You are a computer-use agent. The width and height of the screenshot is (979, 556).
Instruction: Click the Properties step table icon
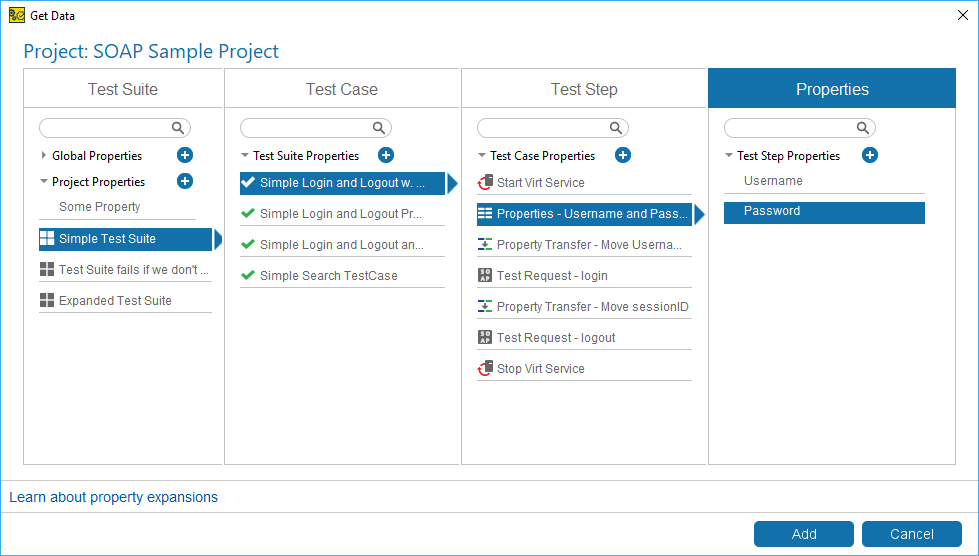point(485,213)
